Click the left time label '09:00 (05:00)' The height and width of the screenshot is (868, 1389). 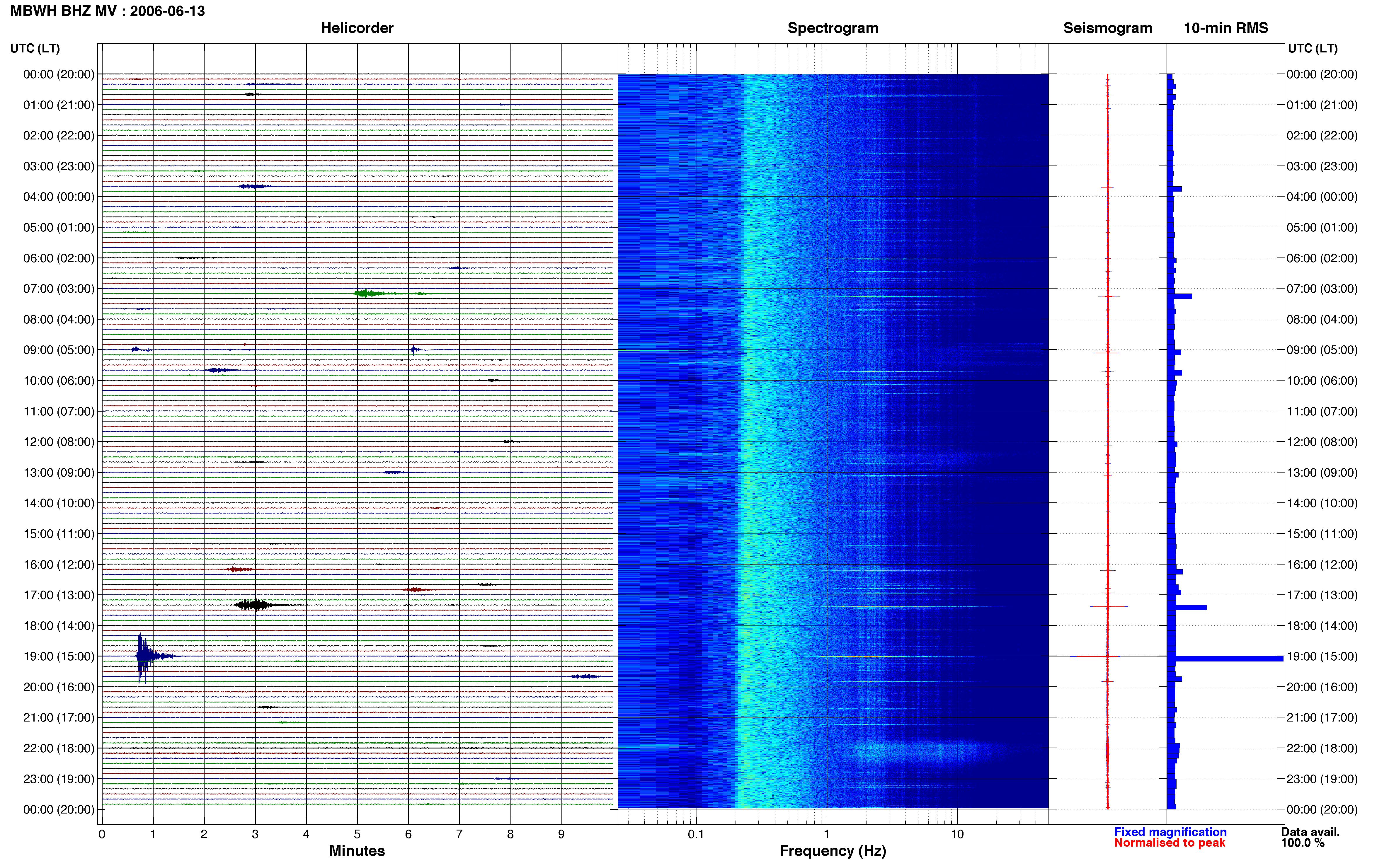click(59, 349)
